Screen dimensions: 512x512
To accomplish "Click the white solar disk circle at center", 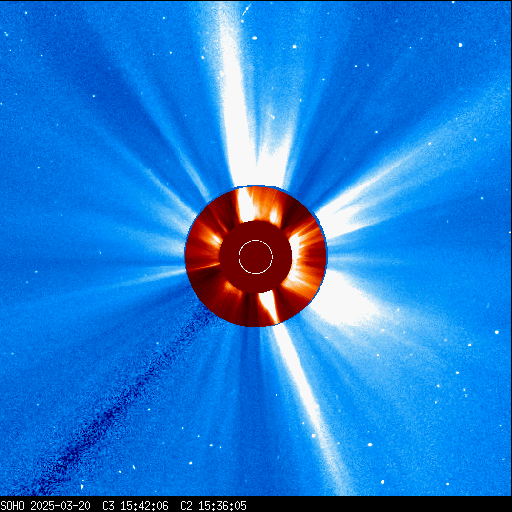I will pyautogui.click(x=256, y=257).
